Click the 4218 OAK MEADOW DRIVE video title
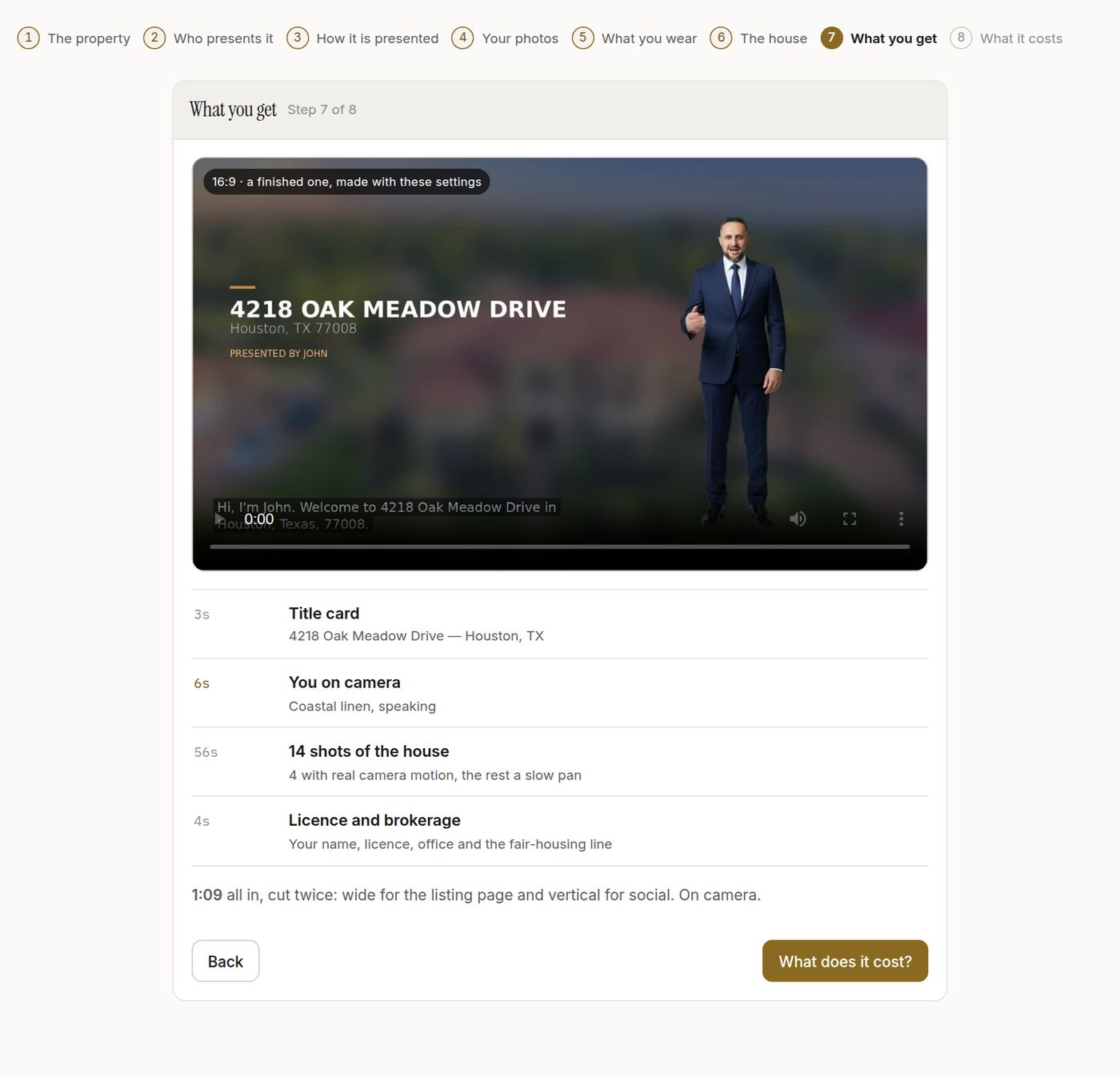 point(398,309)
